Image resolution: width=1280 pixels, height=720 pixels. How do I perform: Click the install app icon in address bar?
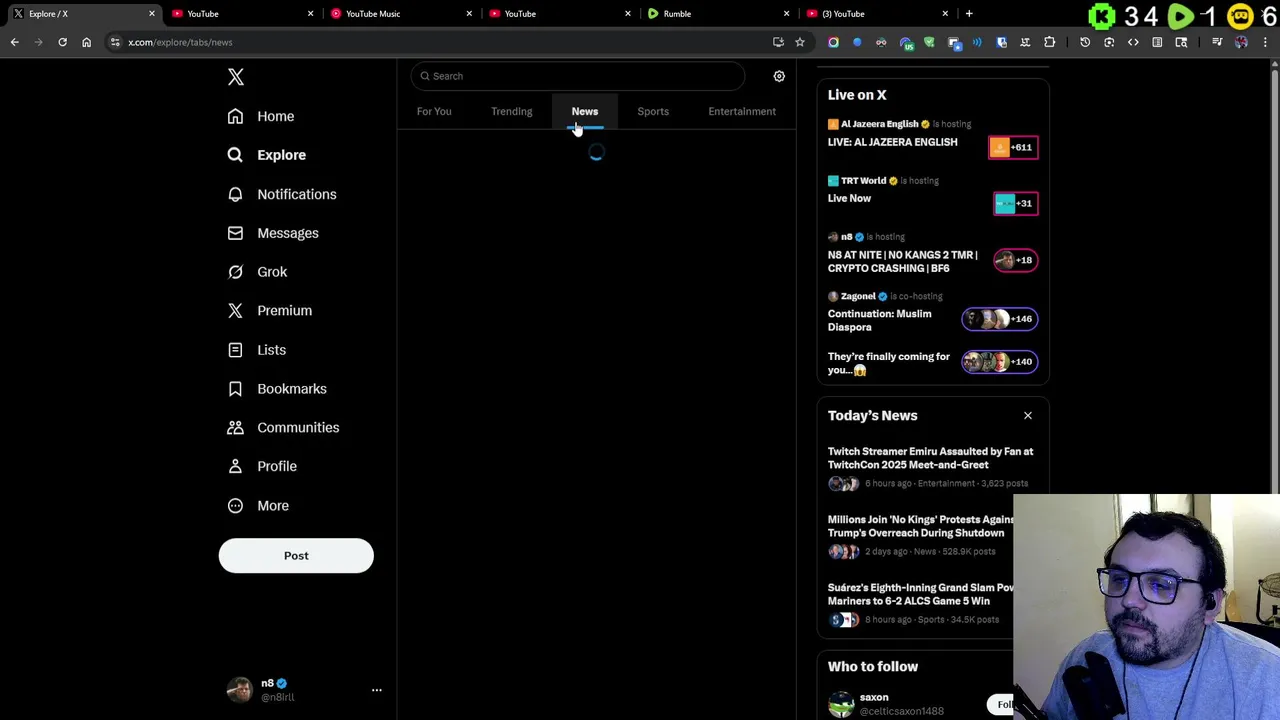click(x=778, y=42)
